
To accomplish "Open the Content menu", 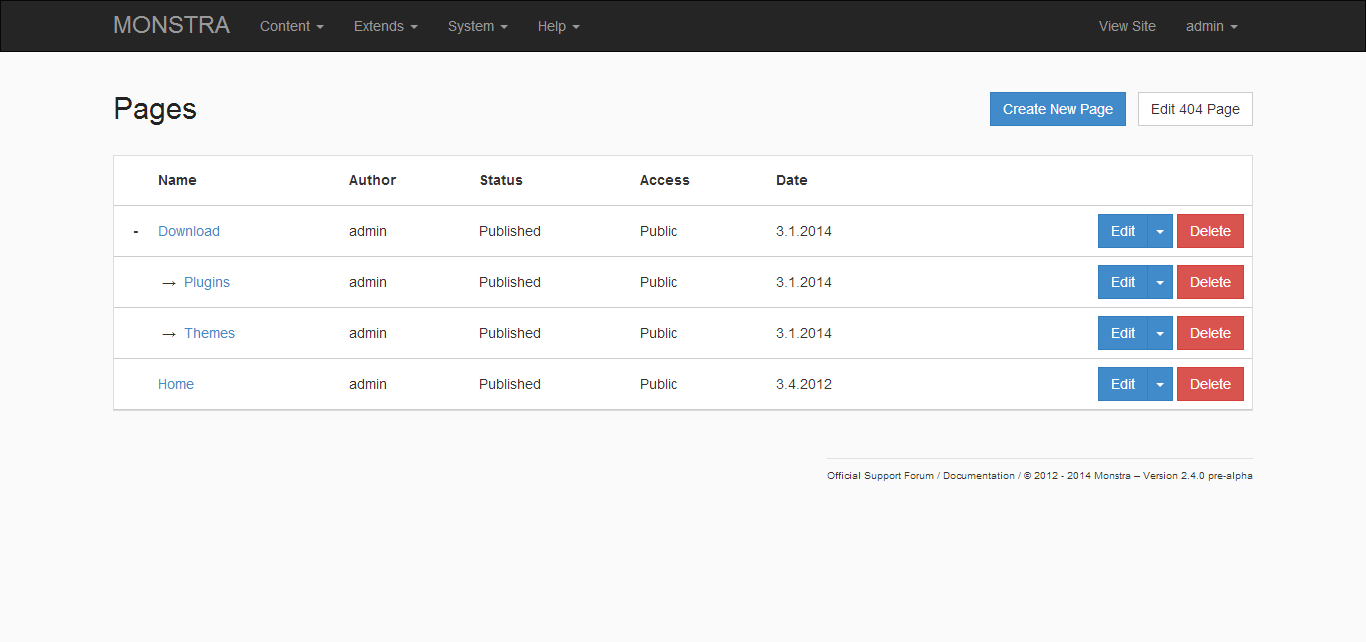I will 291,26.
